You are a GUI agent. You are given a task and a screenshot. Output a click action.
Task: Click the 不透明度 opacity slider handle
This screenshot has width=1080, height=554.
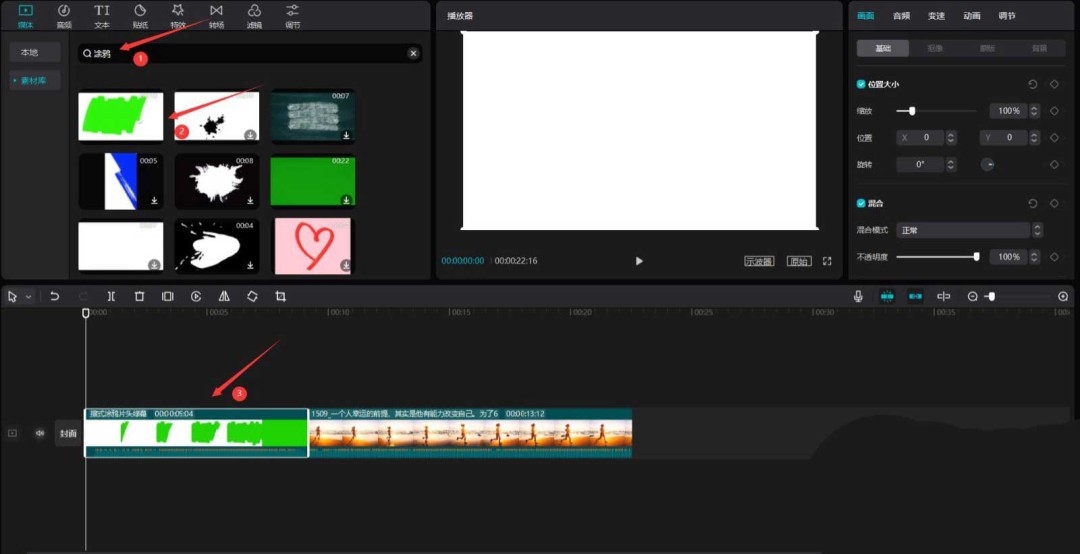click(x=976, y=257)
